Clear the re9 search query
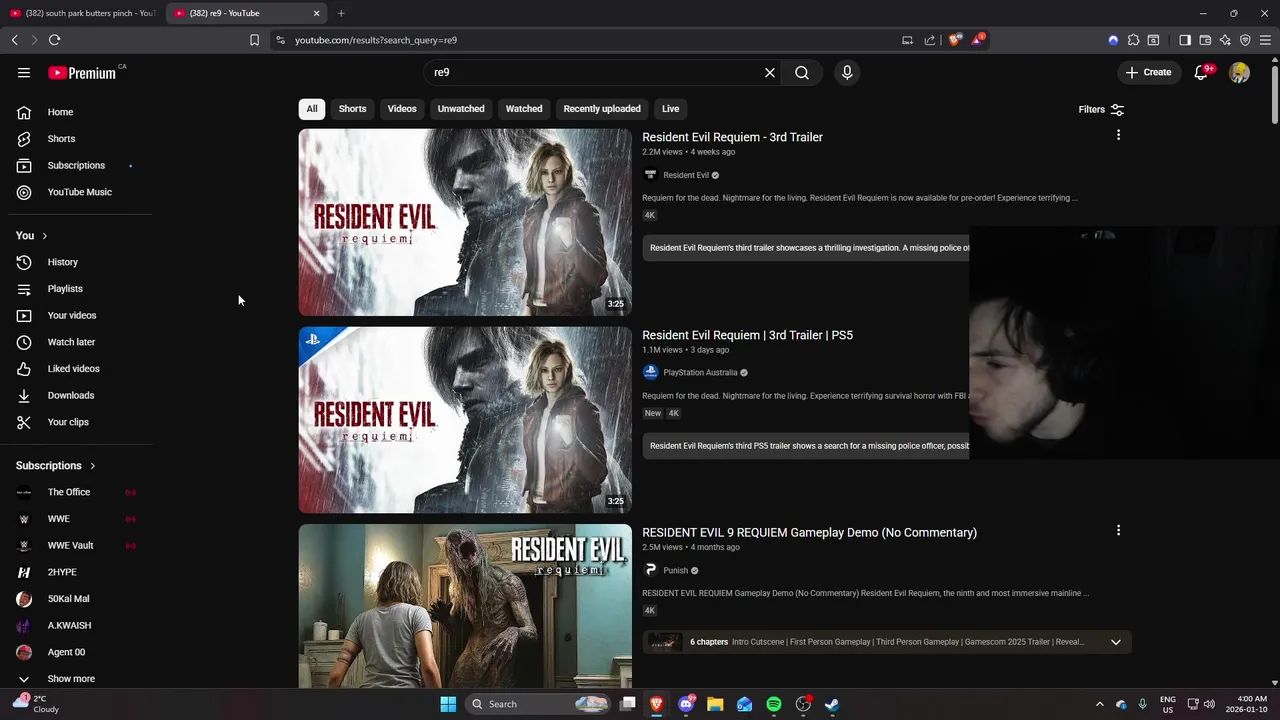 770,72
